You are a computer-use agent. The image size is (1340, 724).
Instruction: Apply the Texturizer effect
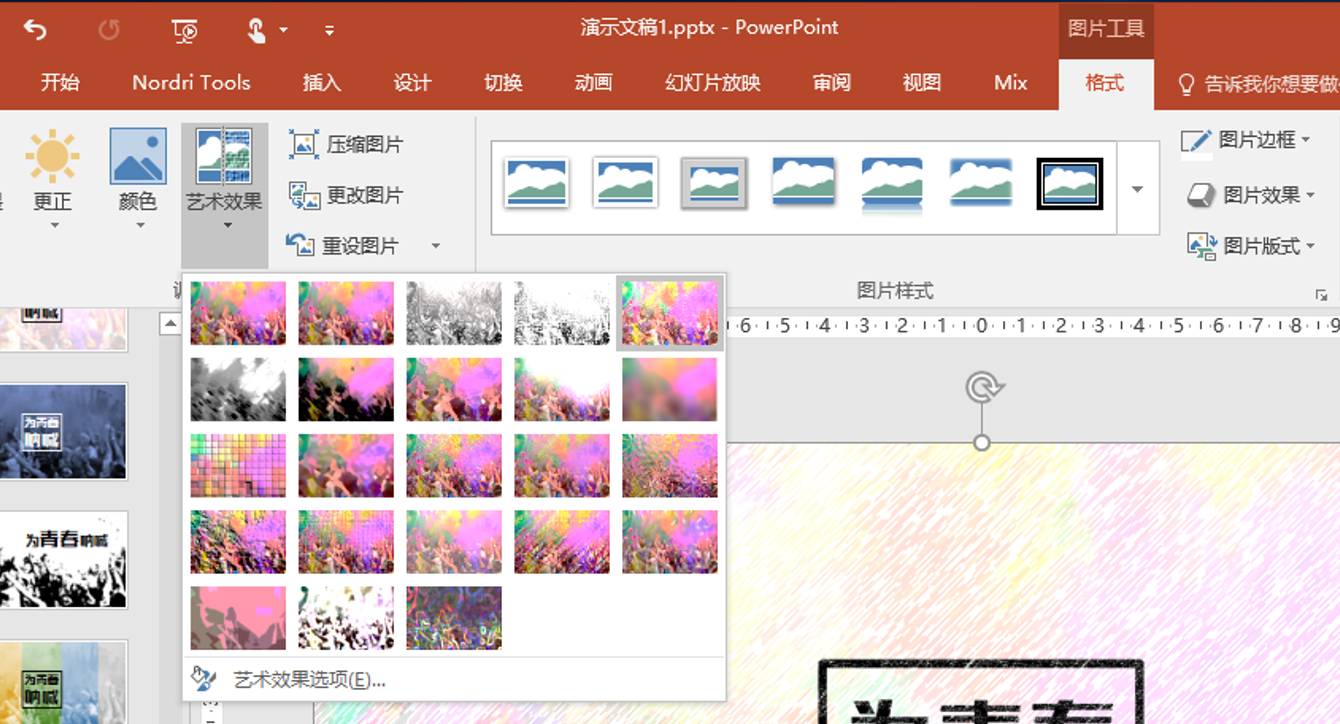coord(346,541)
